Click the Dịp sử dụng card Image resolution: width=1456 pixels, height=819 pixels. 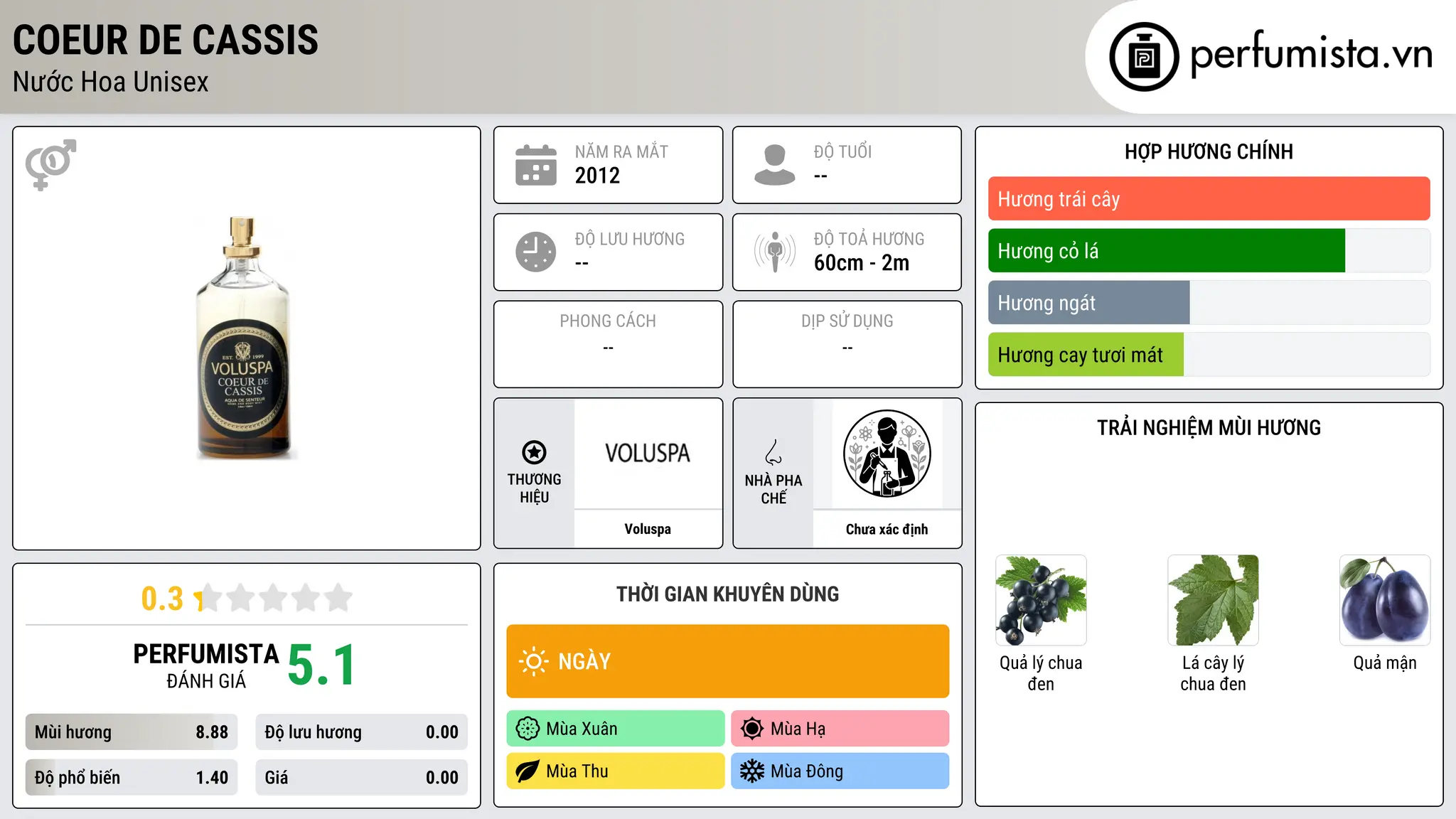tap(847, 344)
